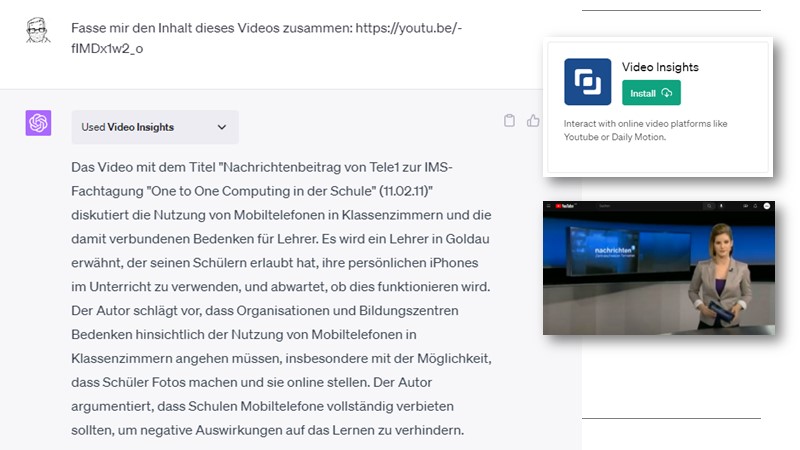Copy the response with the clipboard icon
Viewport: 800px width, 450px height.
pyautogui.click(x=509, y=120)
